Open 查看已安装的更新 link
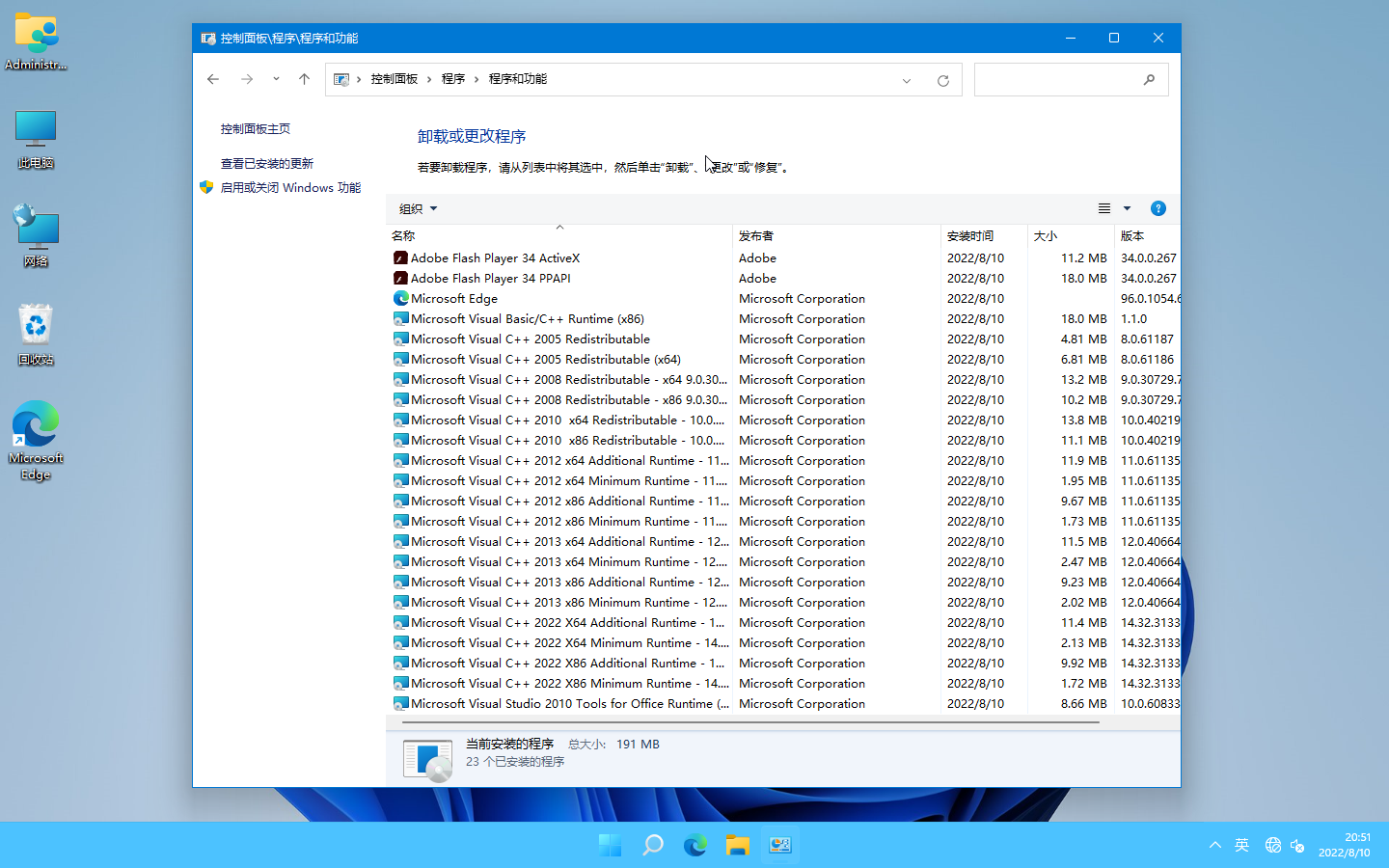The image size is (1389, 868). [x=267, y=164]
